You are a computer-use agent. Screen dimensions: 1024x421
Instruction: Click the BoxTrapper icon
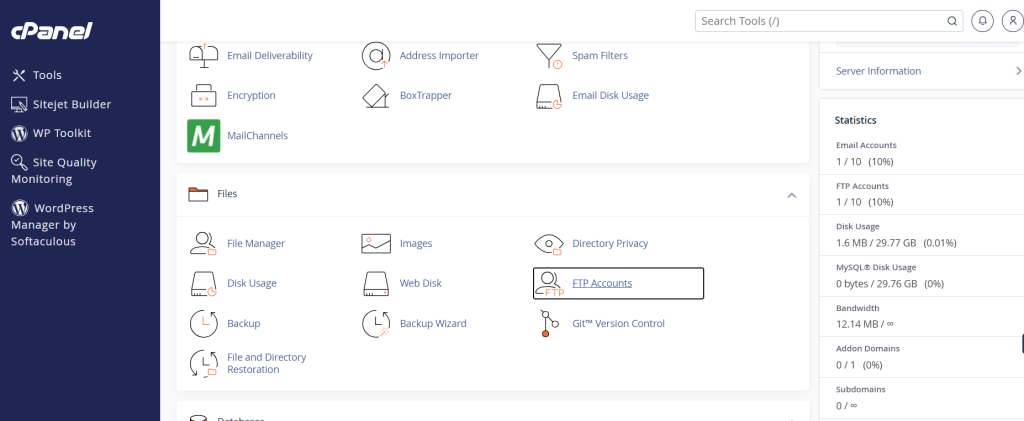click(376, 96)
